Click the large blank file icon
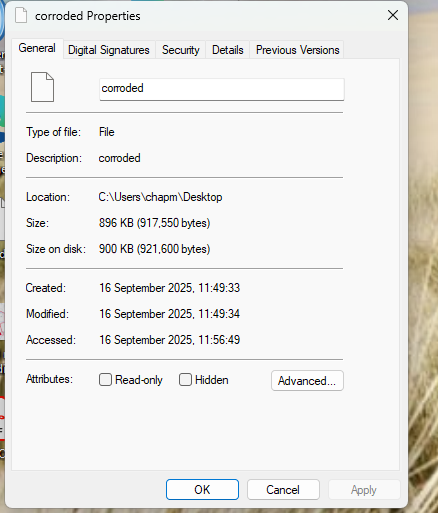 pyautogui.click(x=42, y=87)
